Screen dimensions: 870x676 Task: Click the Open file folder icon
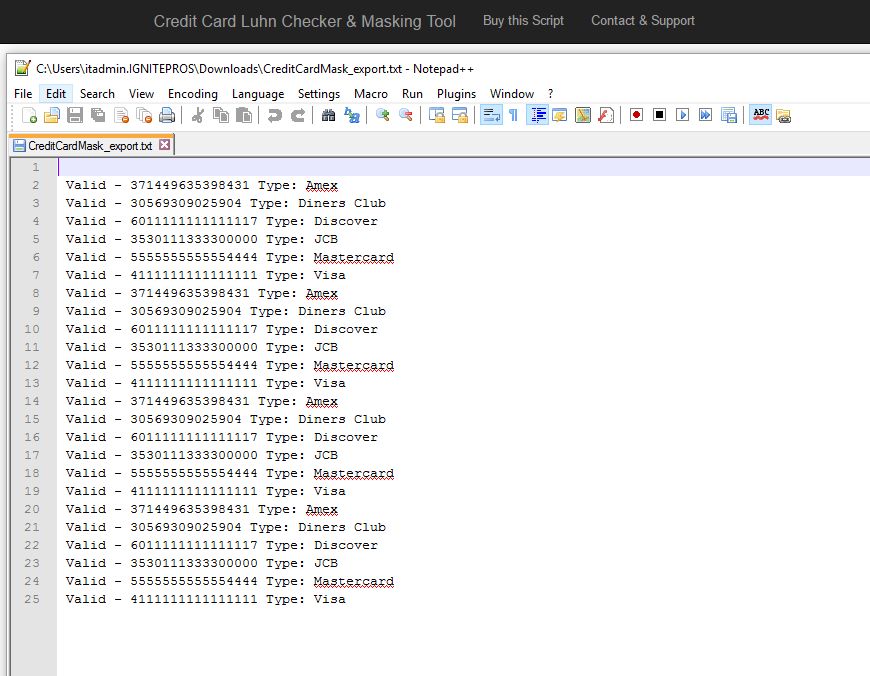(x=52, y=115)
